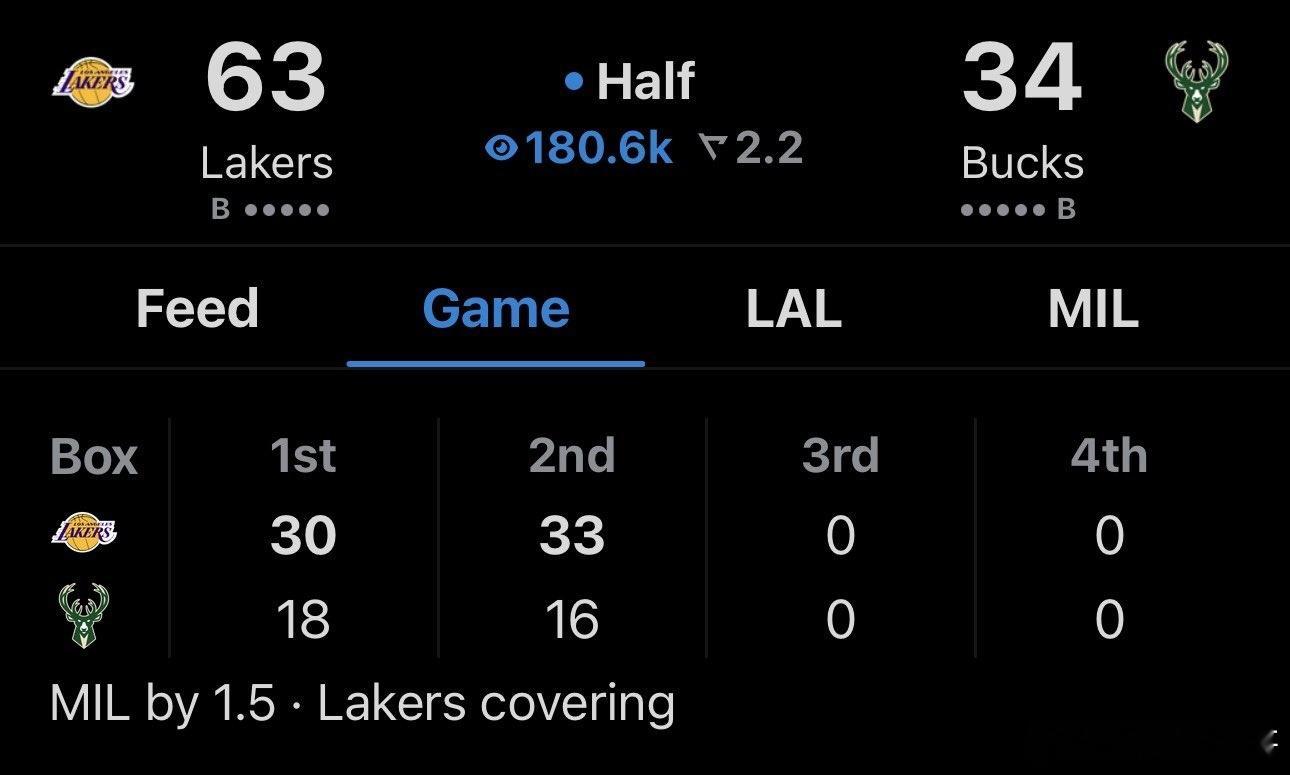Screen dimensions: 1290x775
Task: Tap the live blue dot beside Half
Action: (573, 82)
